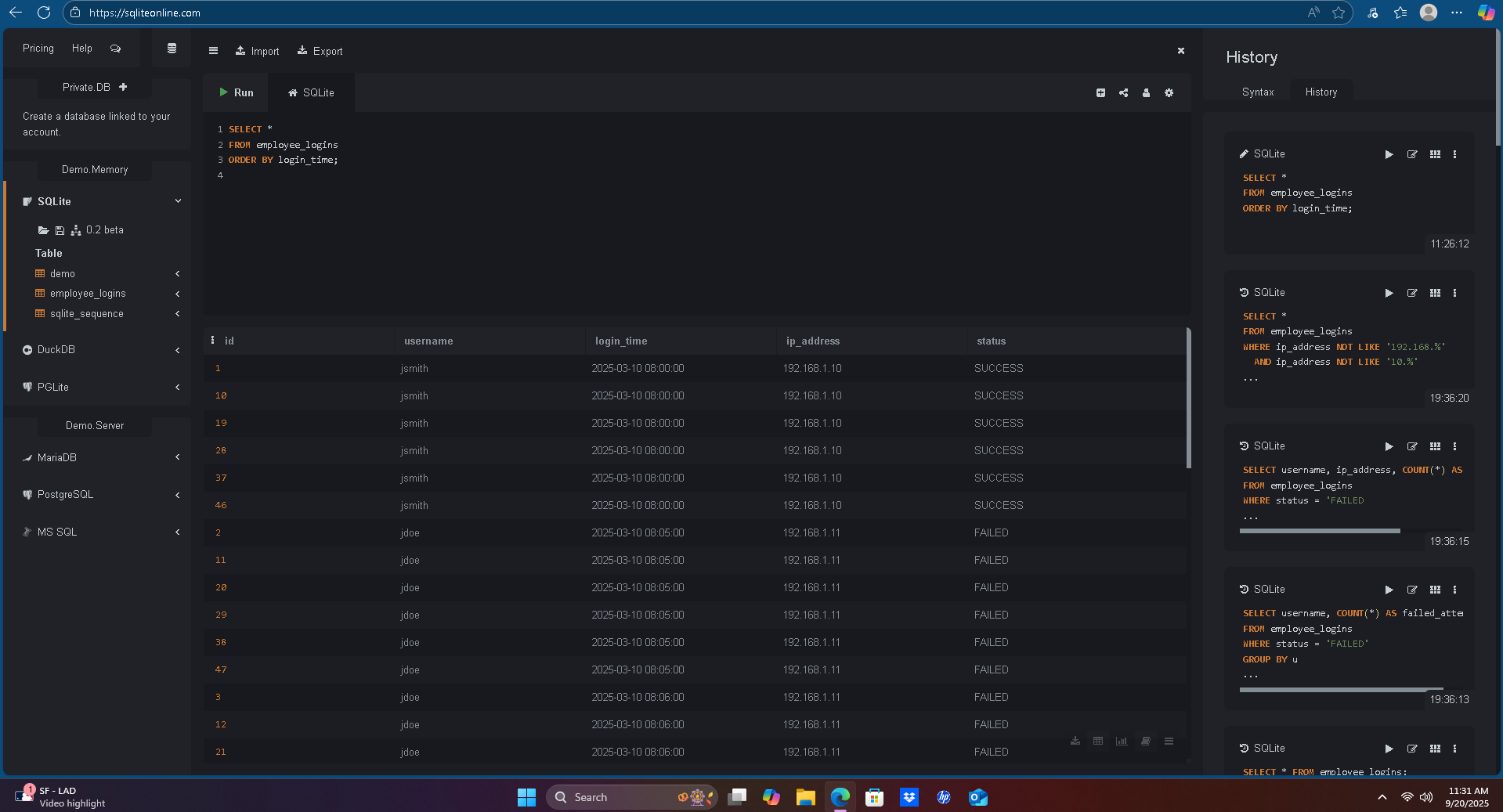Open Microsoft Store from the taskbar
This screenshot has width=1503, height=812.
pos(874,797)
